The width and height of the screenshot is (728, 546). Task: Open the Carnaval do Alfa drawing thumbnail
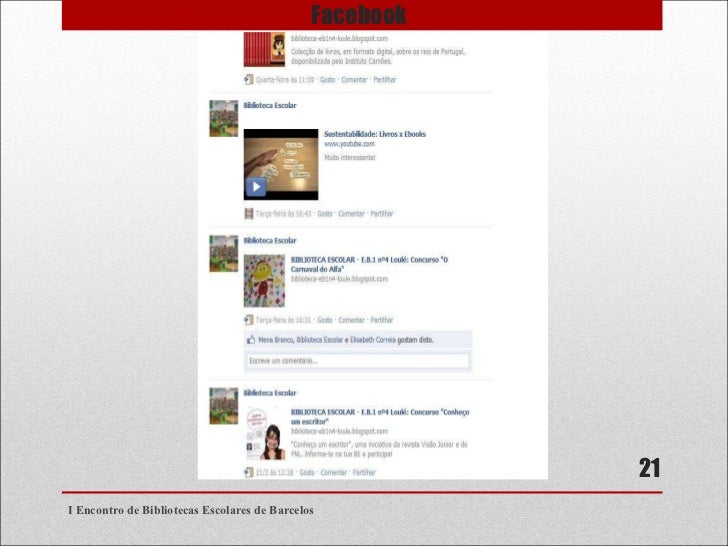coord(264,281)
